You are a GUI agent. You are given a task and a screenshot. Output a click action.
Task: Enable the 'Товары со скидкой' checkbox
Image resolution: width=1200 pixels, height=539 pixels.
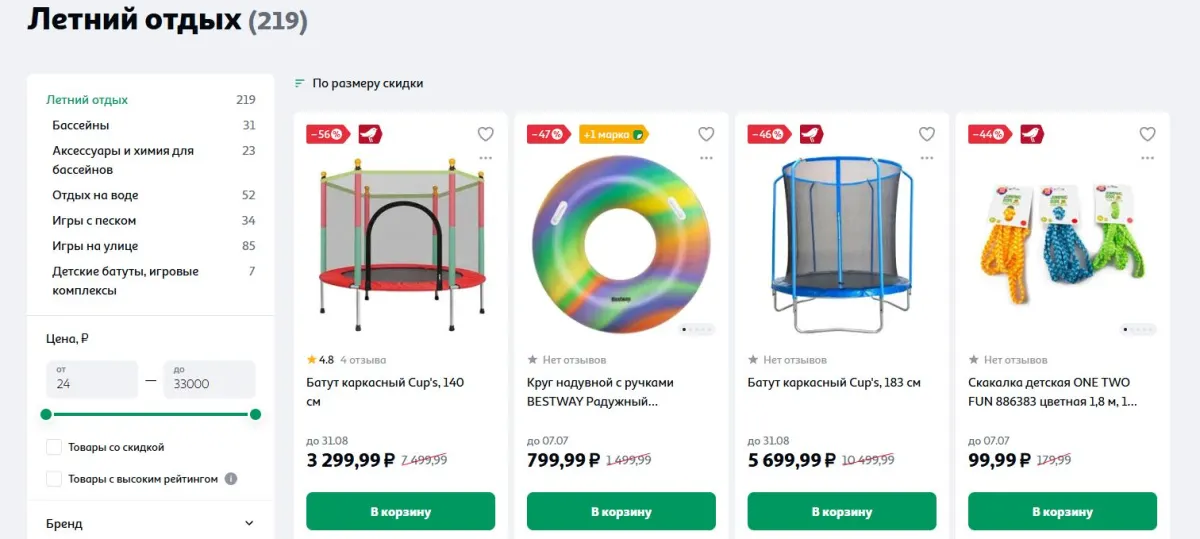tap(54, 447)
